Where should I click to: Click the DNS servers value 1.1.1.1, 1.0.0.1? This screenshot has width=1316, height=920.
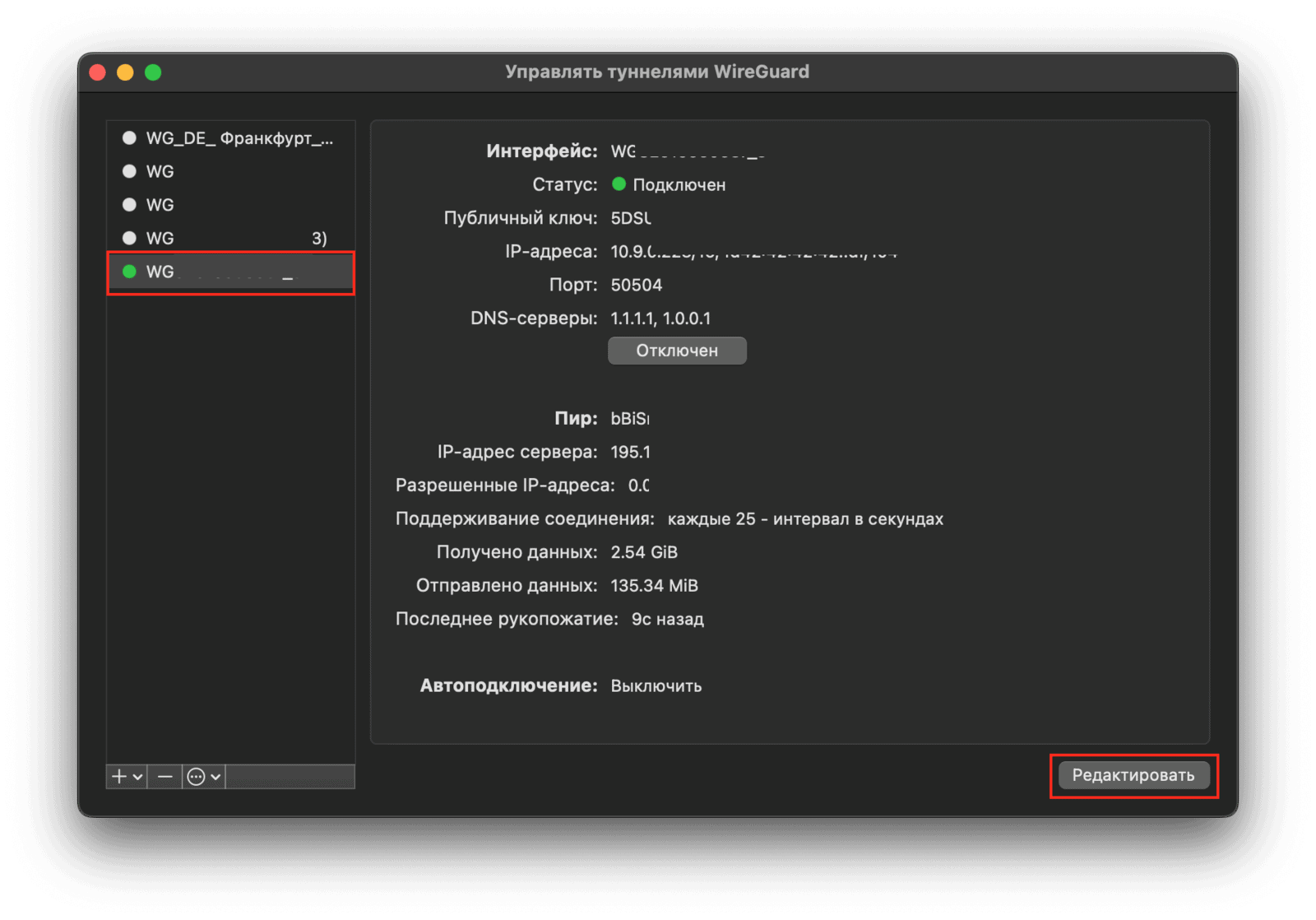[x=660, y=318]
